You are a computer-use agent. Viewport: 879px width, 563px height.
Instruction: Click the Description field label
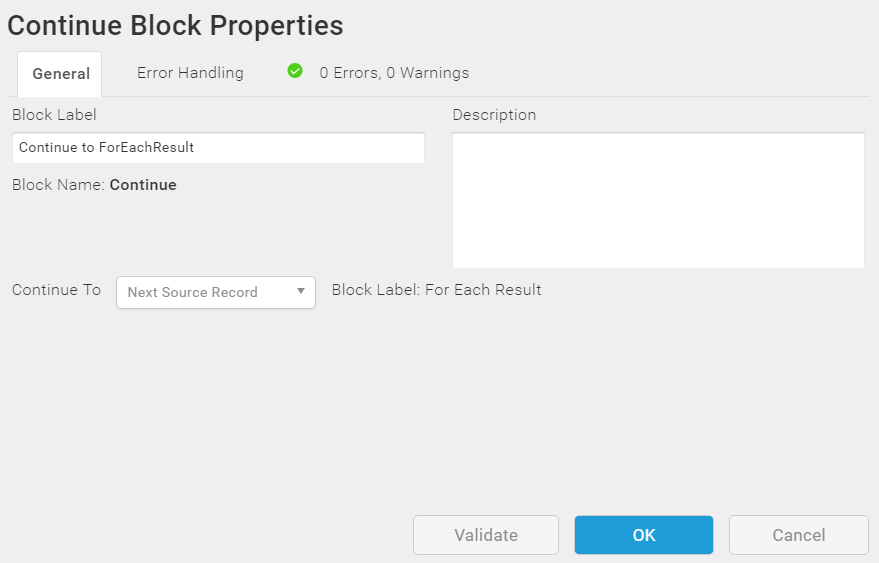(x=494, y=115)
